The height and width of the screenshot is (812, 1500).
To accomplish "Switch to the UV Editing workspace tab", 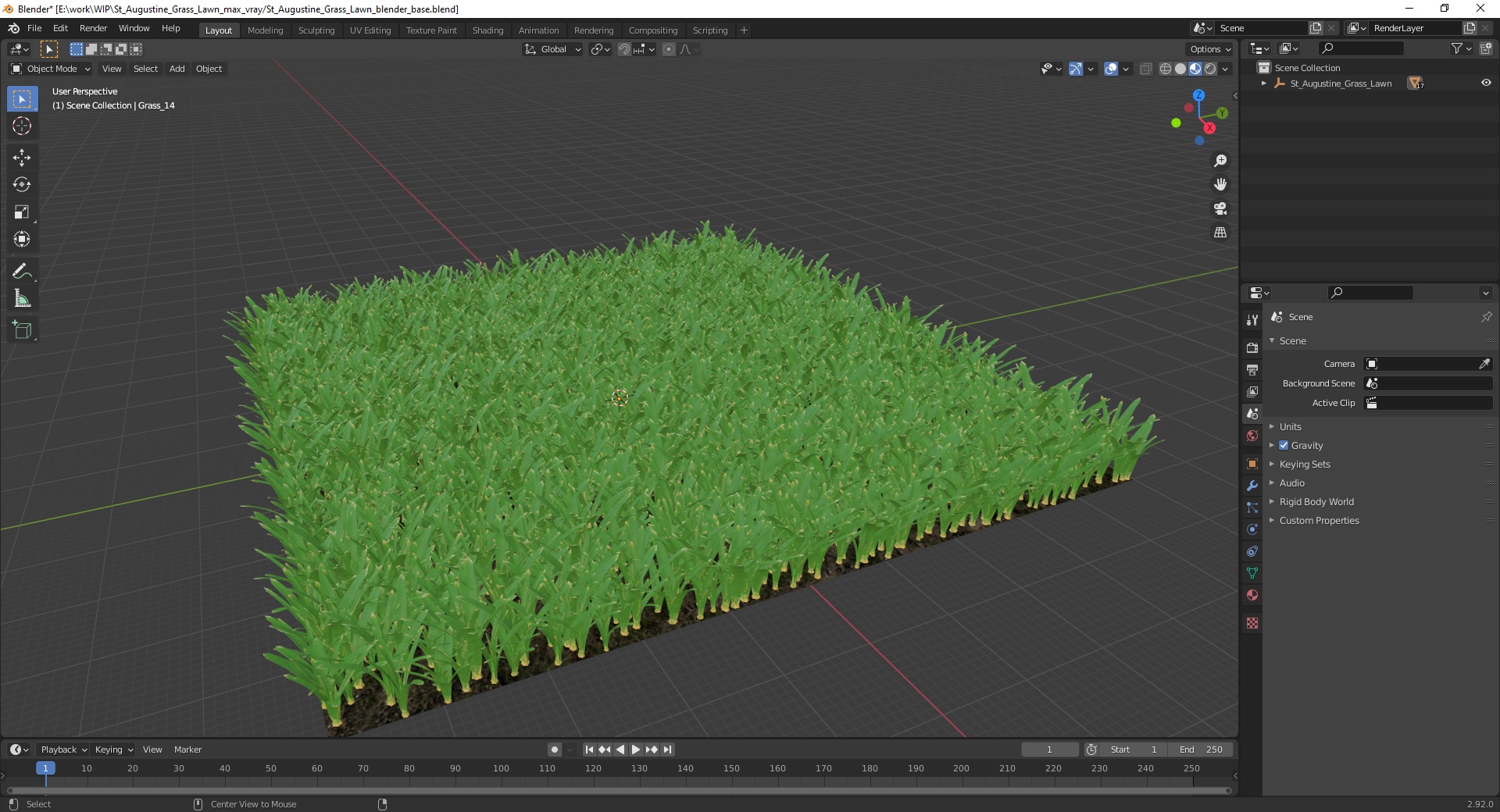I will (370, 30).
